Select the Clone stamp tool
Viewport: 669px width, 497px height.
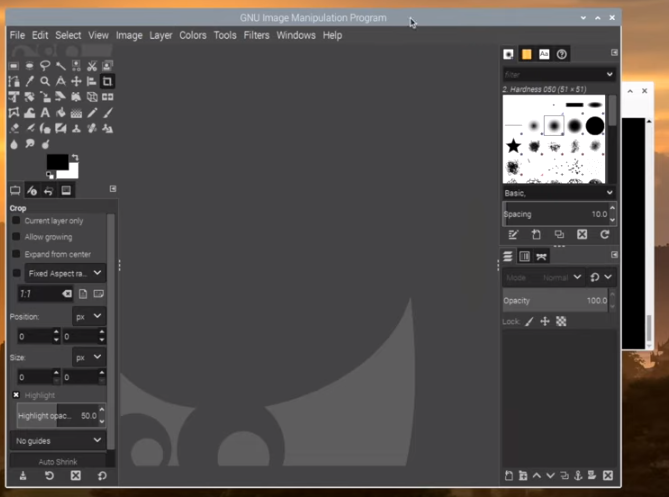76,128
